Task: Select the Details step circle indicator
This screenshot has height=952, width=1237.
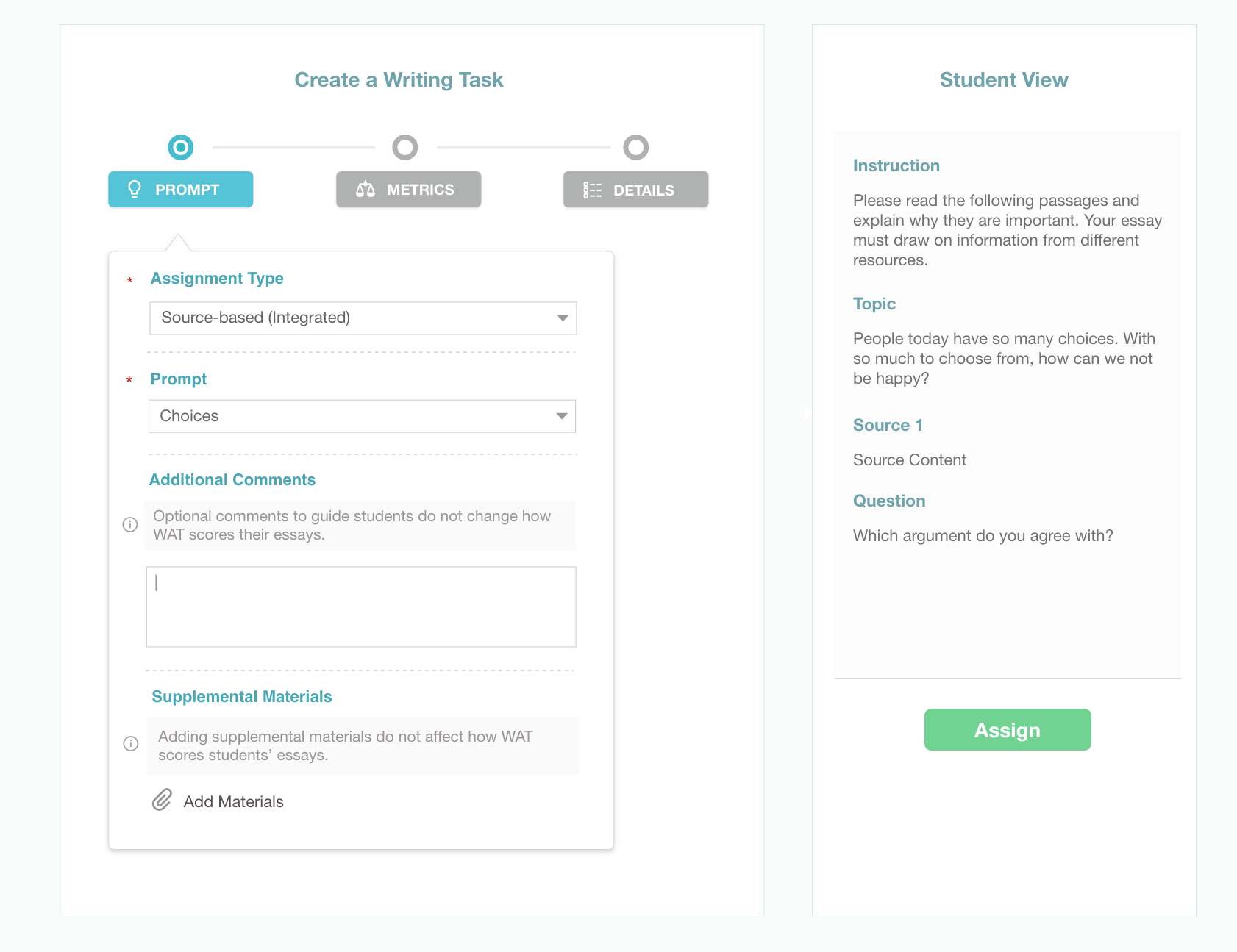Action: [x=636, y=148]
